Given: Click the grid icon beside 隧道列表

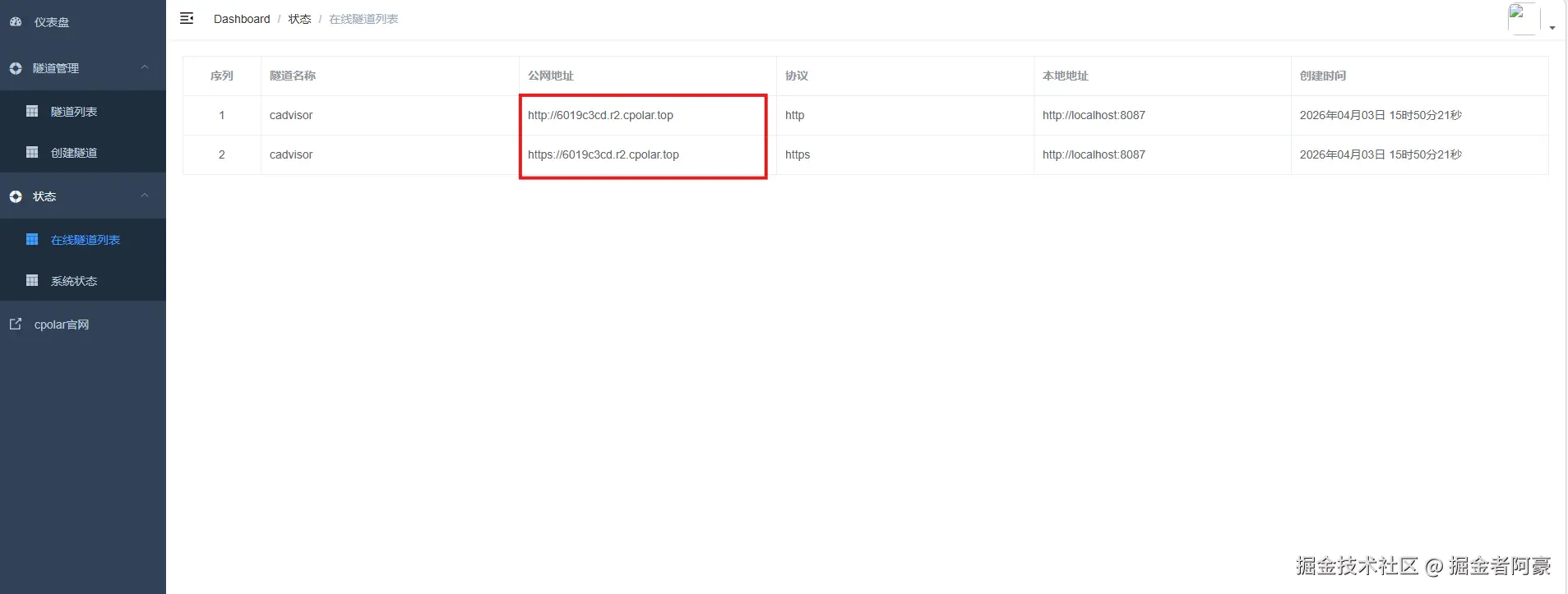Looking at the screenshot, I should pos(32,111).
